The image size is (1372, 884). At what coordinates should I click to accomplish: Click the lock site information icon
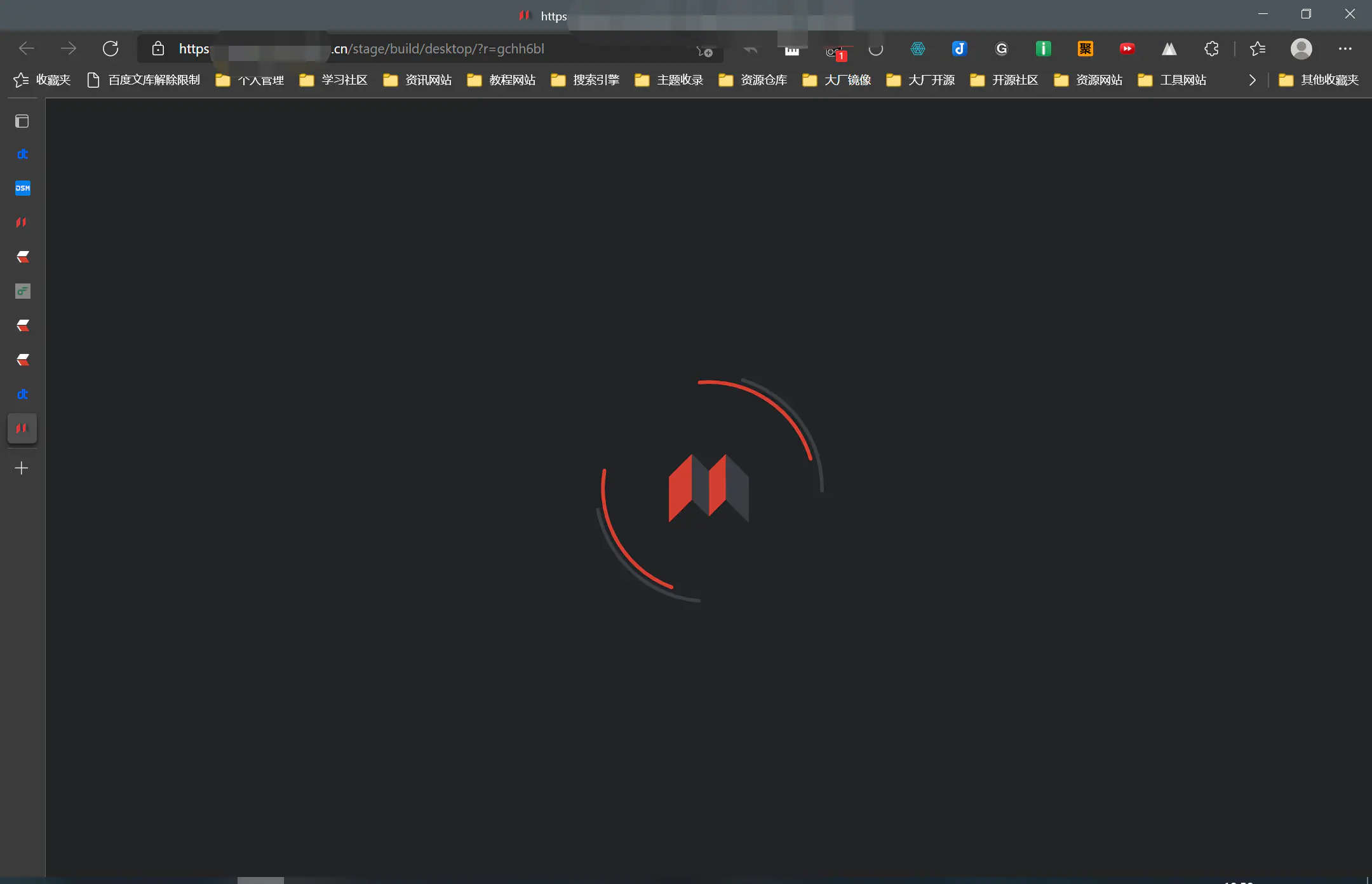(158, 49)
